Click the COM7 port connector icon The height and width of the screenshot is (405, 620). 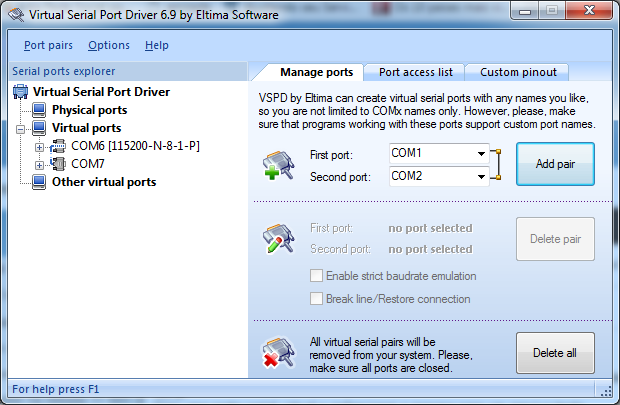(x=58, y=164)
